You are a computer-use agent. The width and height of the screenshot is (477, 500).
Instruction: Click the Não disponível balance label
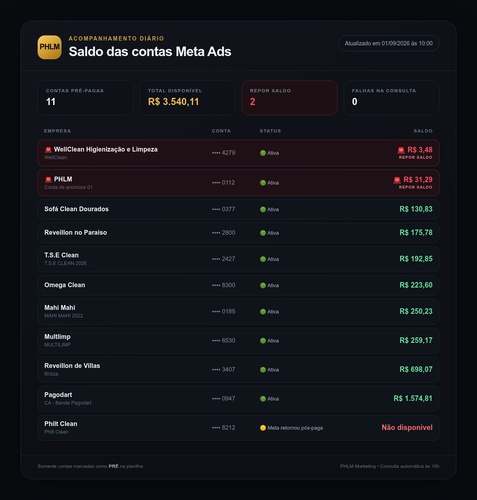[407, 428]
